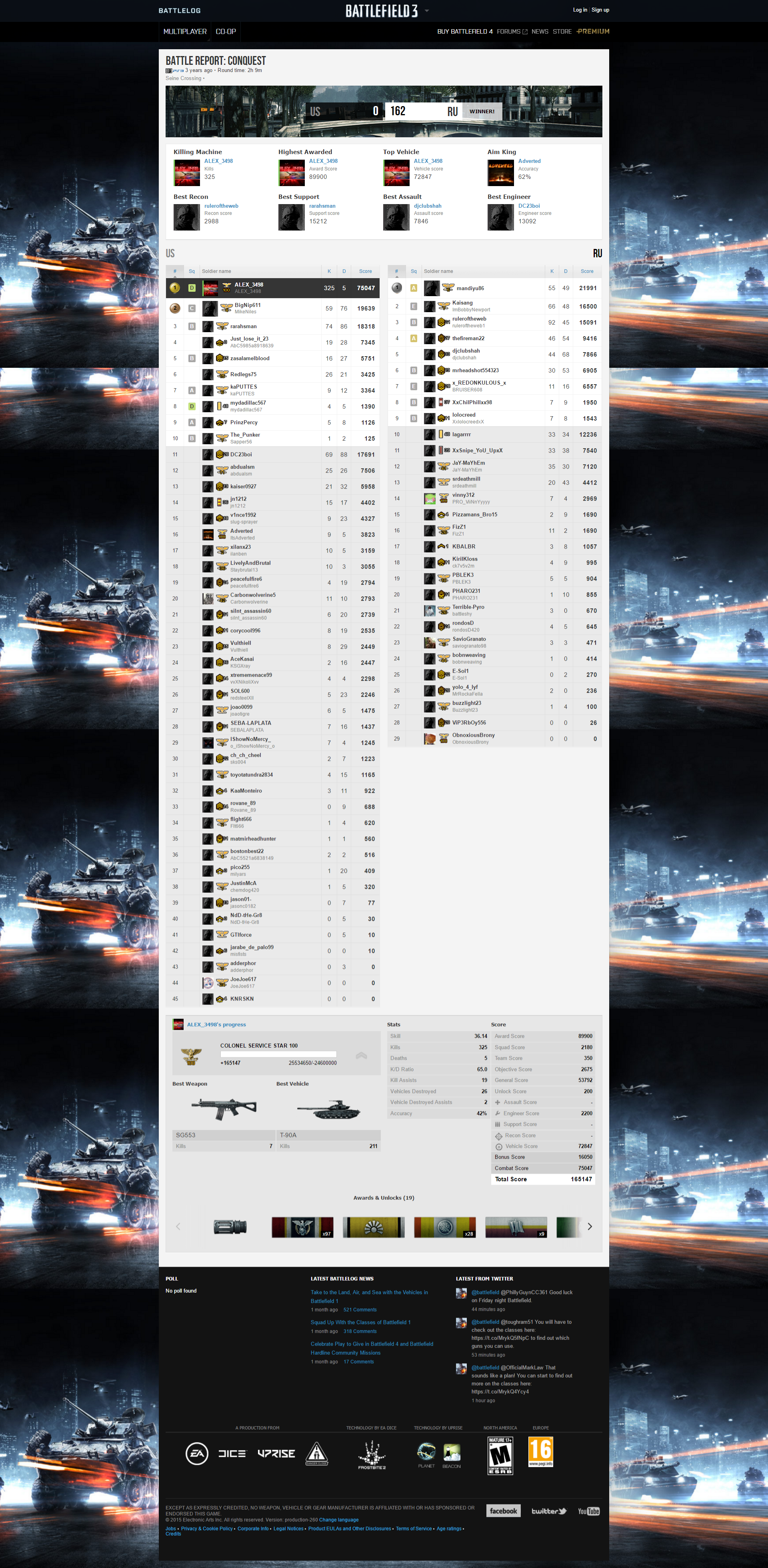Sort RU team by D column

coord(565,271)
